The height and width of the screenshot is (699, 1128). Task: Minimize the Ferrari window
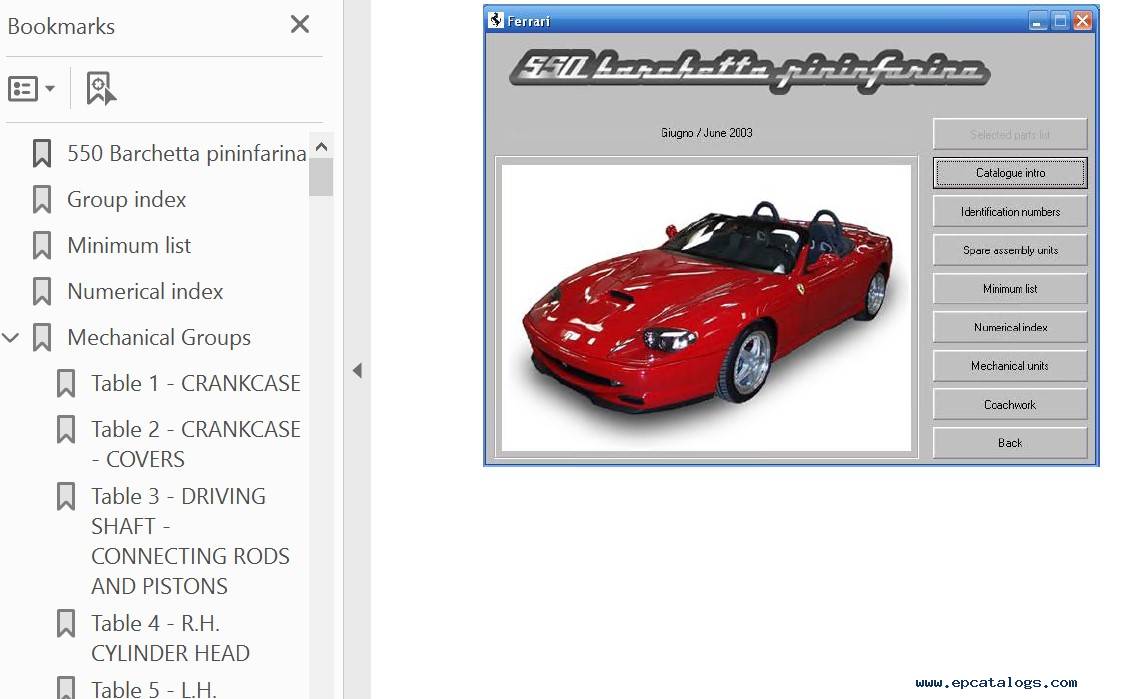pos(1037,21)
